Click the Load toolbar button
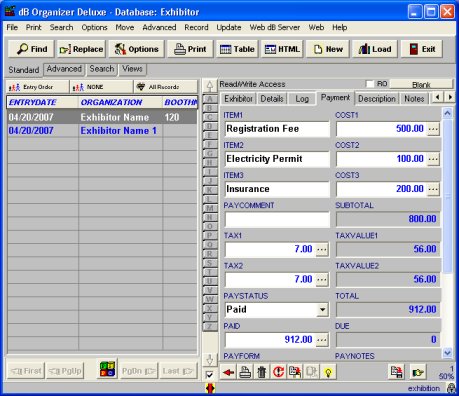The height and width of the screenshot is (396, 459). [x=375, y=49]
